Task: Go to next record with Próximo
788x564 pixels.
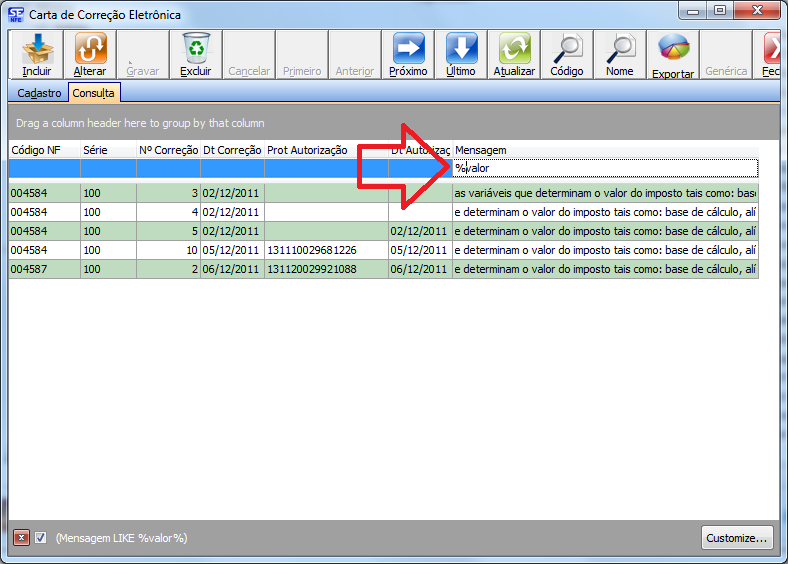Action: 408,54
